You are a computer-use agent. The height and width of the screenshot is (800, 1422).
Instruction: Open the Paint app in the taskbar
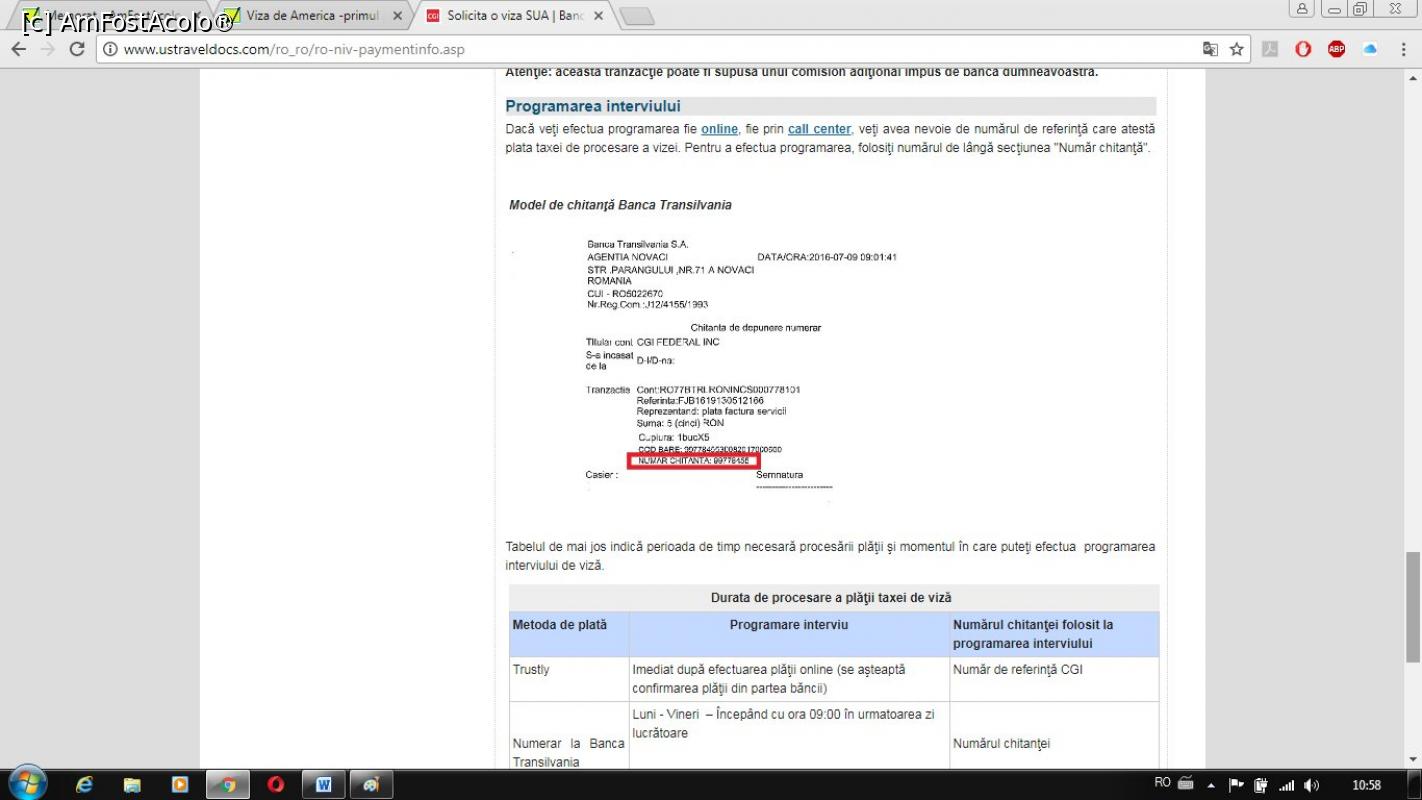[x=372, y=784]
